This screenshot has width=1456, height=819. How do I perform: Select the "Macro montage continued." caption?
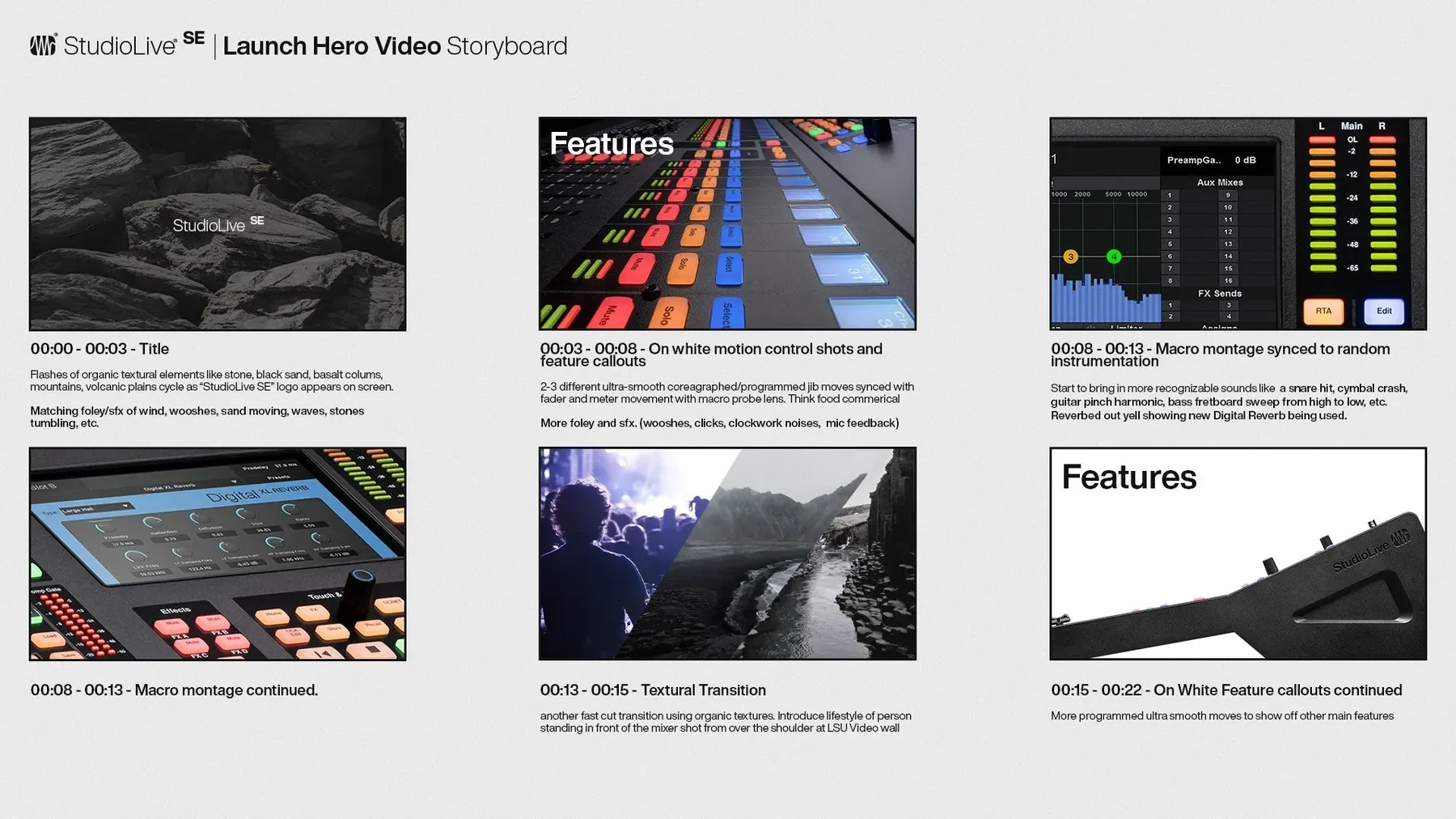(174, 690)
